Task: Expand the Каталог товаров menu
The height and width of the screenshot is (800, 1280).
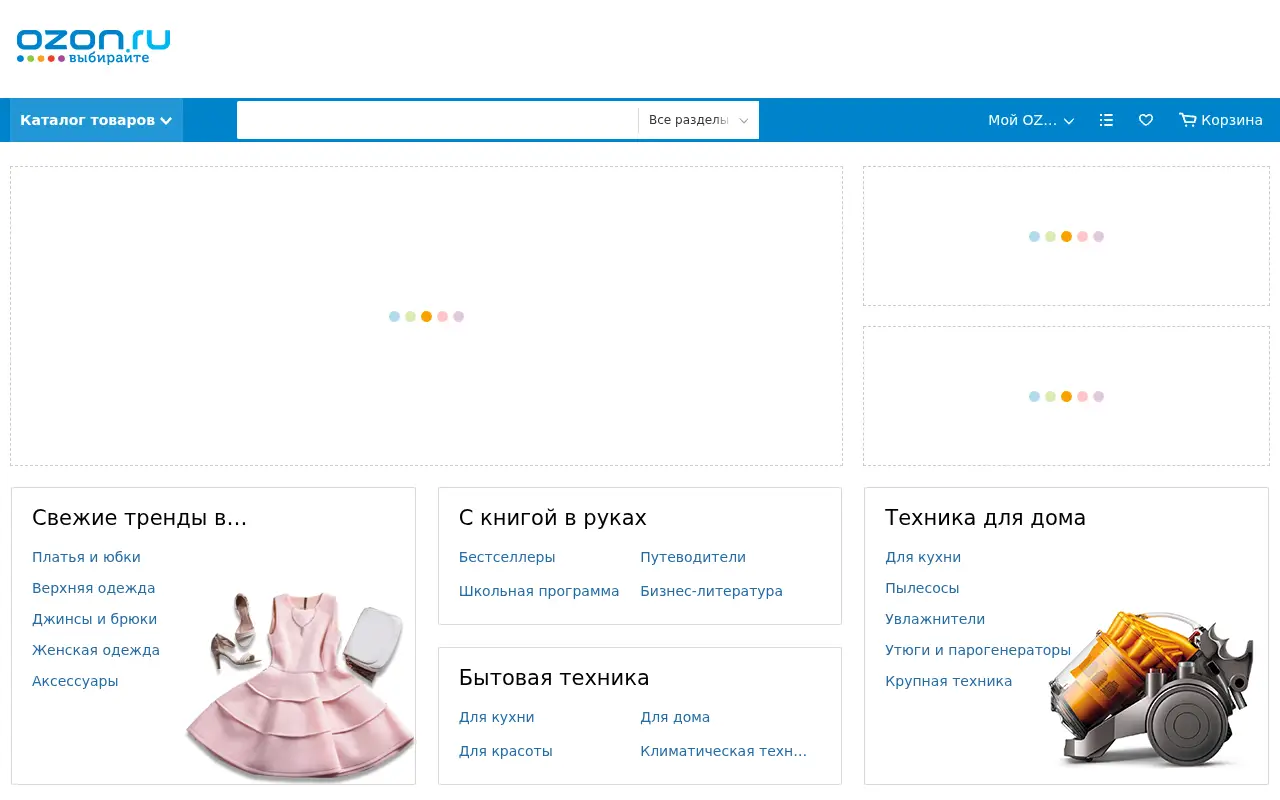Action: click(96, 120)
